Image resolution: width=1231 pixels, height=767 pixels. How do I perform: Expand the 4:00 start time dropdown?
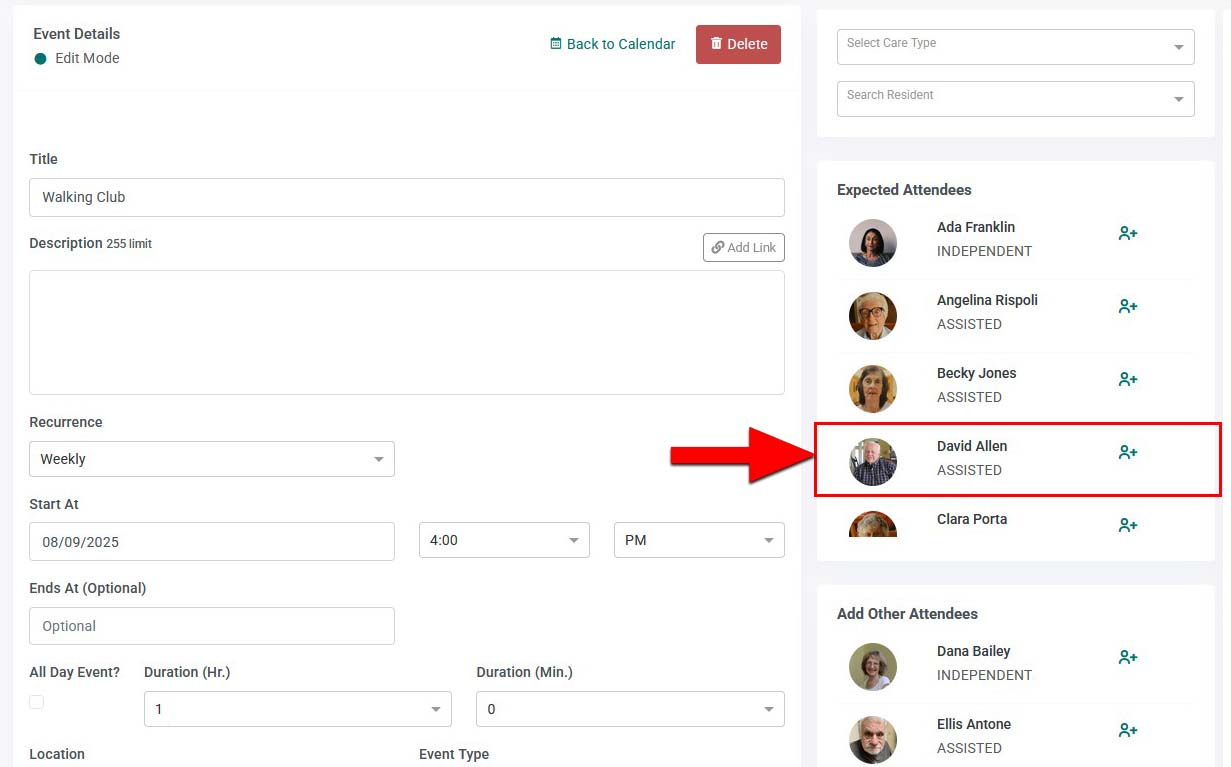click(504, 540)
